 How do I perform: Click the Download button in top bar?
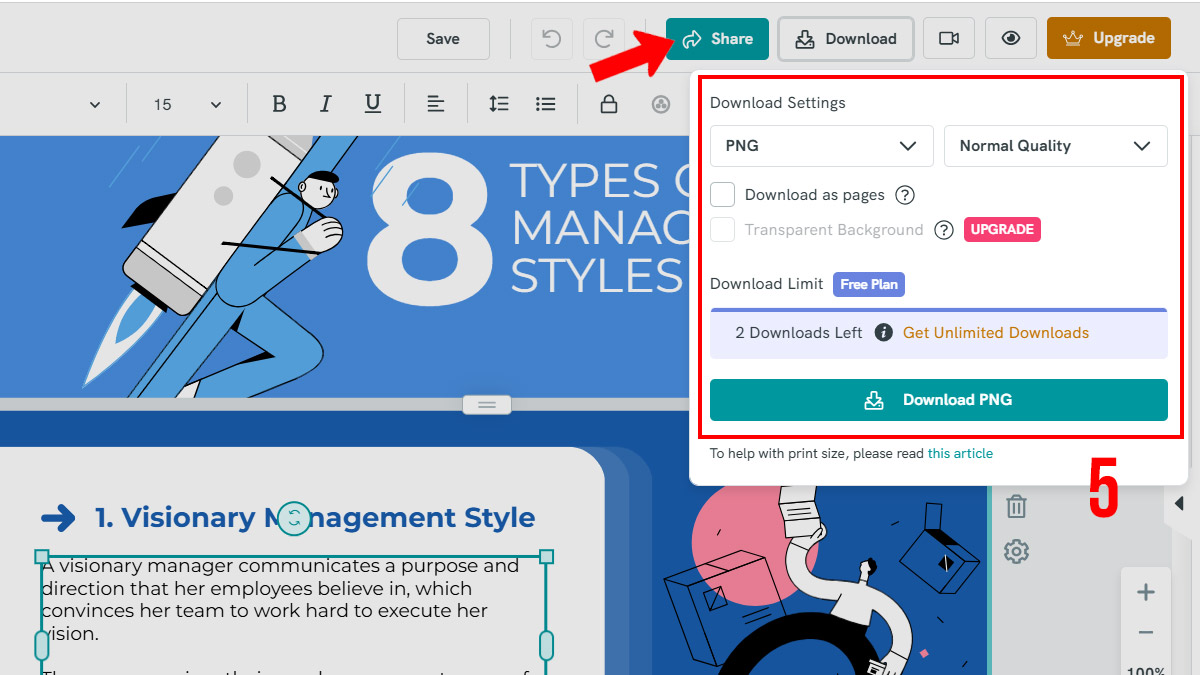coord(846,39)
